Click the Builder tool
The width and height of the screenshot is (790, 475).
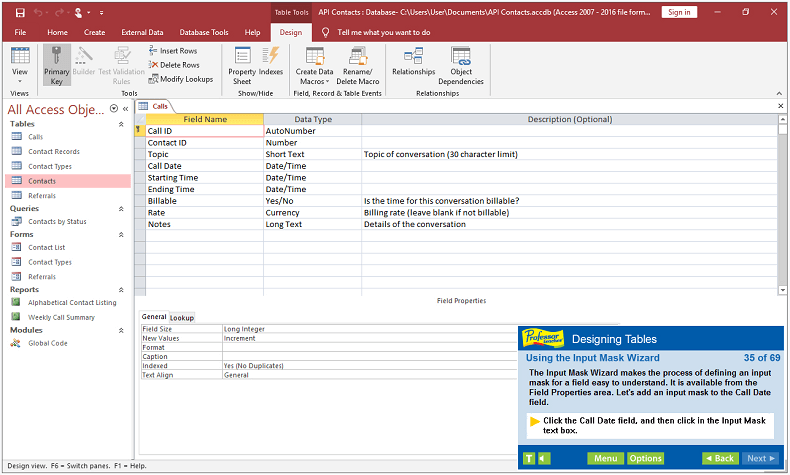(84, 61)
